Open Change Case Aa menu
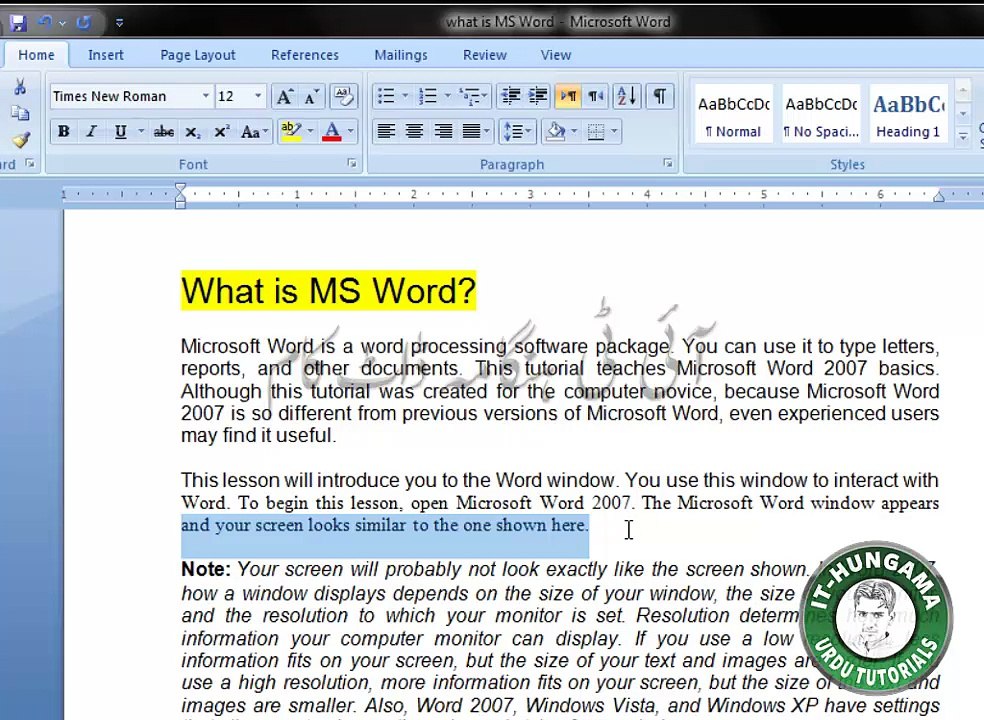The width and height of the screenshot is (984, 720). tap(254, 132)
